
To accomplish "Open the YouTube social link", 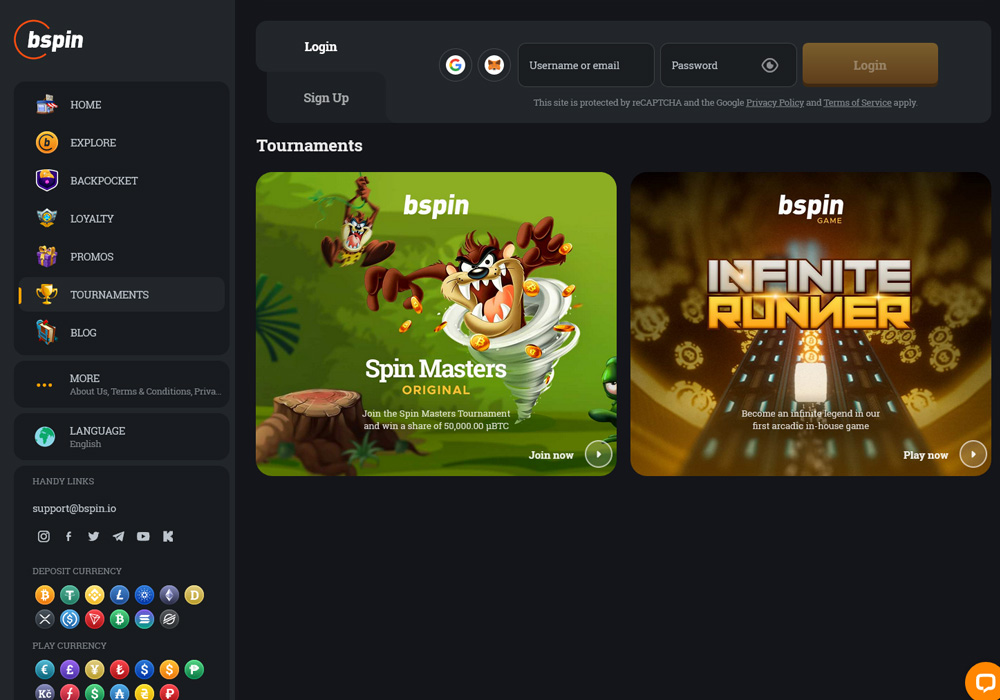I will (x=143, y=536).
